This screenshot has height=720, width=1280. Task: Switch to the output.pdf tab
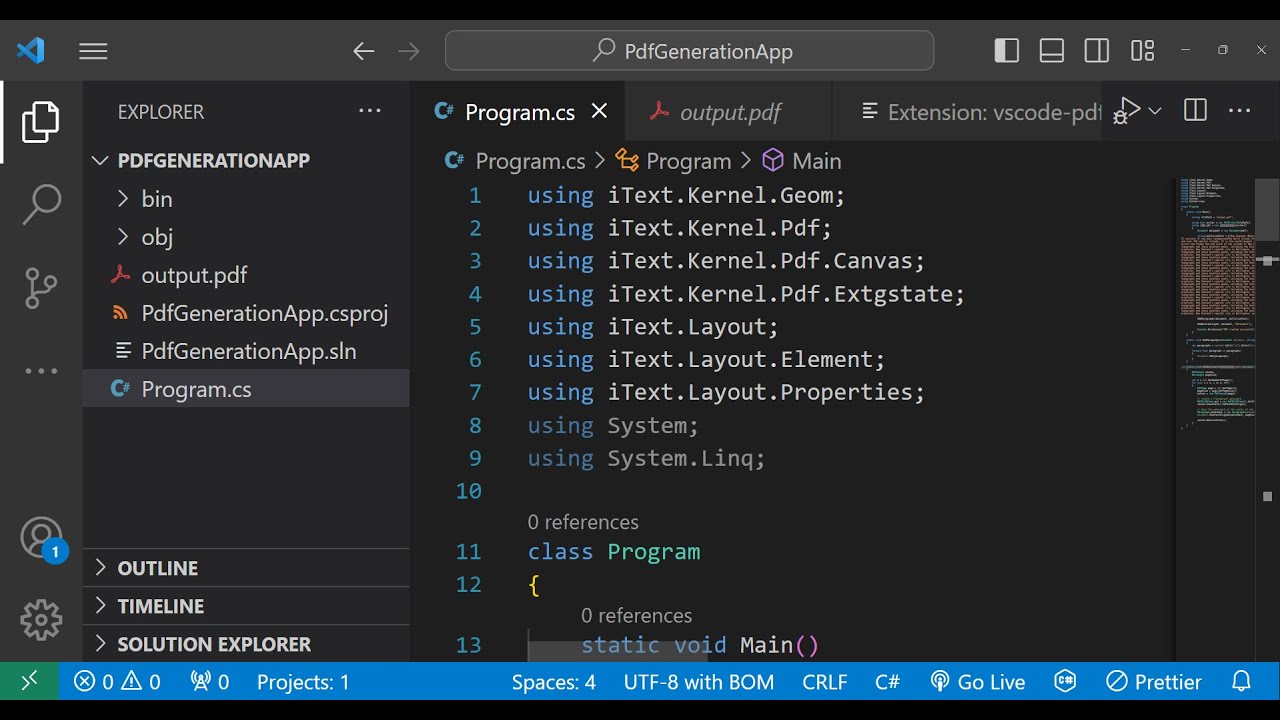click(730, 112)
